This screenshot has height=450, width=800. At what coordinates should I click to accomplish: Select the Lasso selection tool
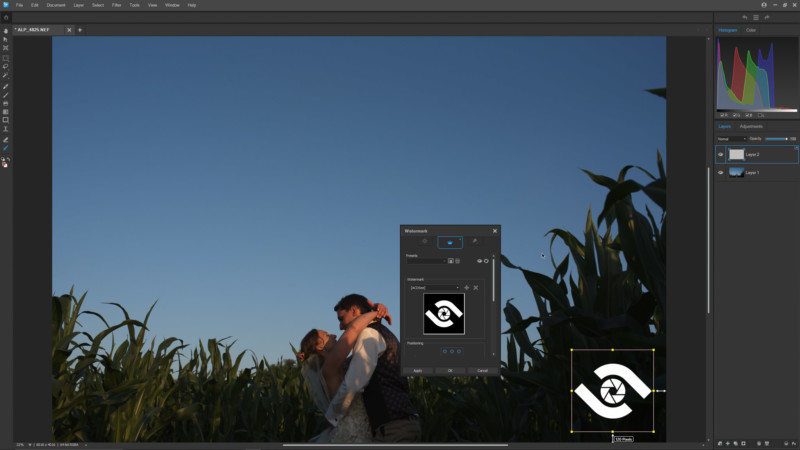pos(6,67)
